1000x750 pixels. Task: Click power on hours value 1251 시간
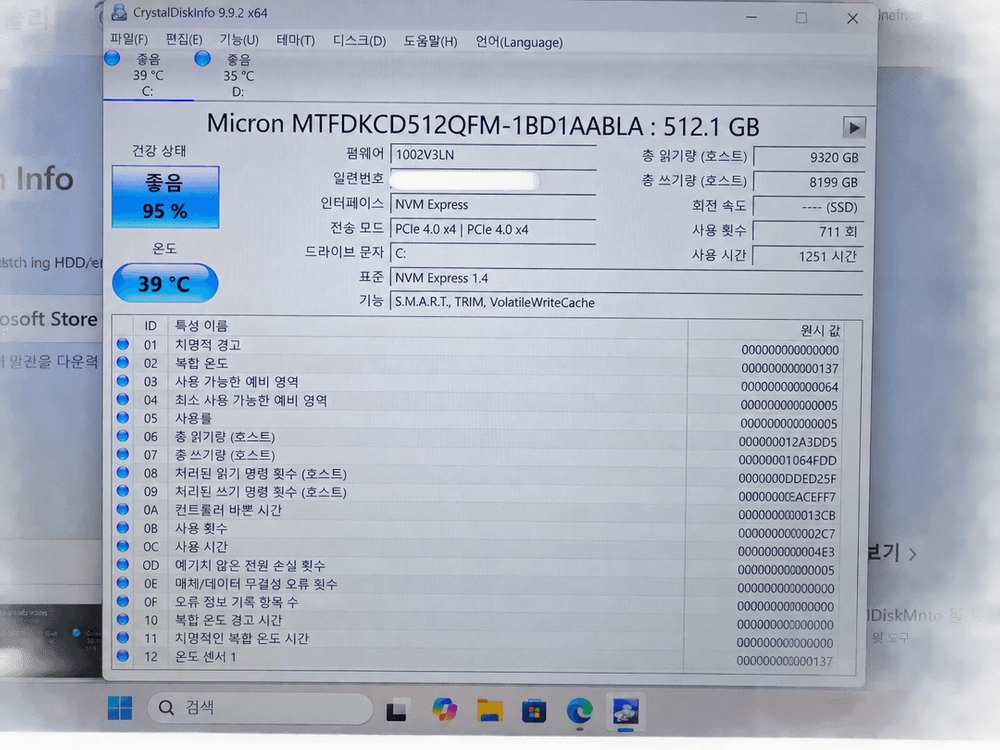808,256
